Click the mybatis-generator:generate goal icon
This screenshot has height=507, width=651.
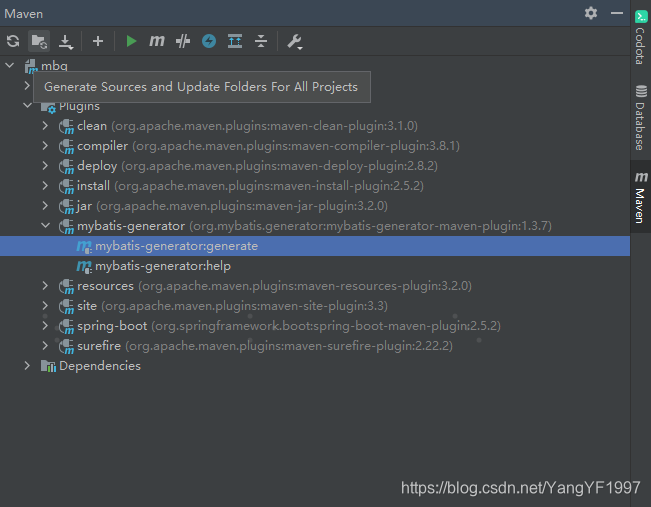tap(84, 247)
